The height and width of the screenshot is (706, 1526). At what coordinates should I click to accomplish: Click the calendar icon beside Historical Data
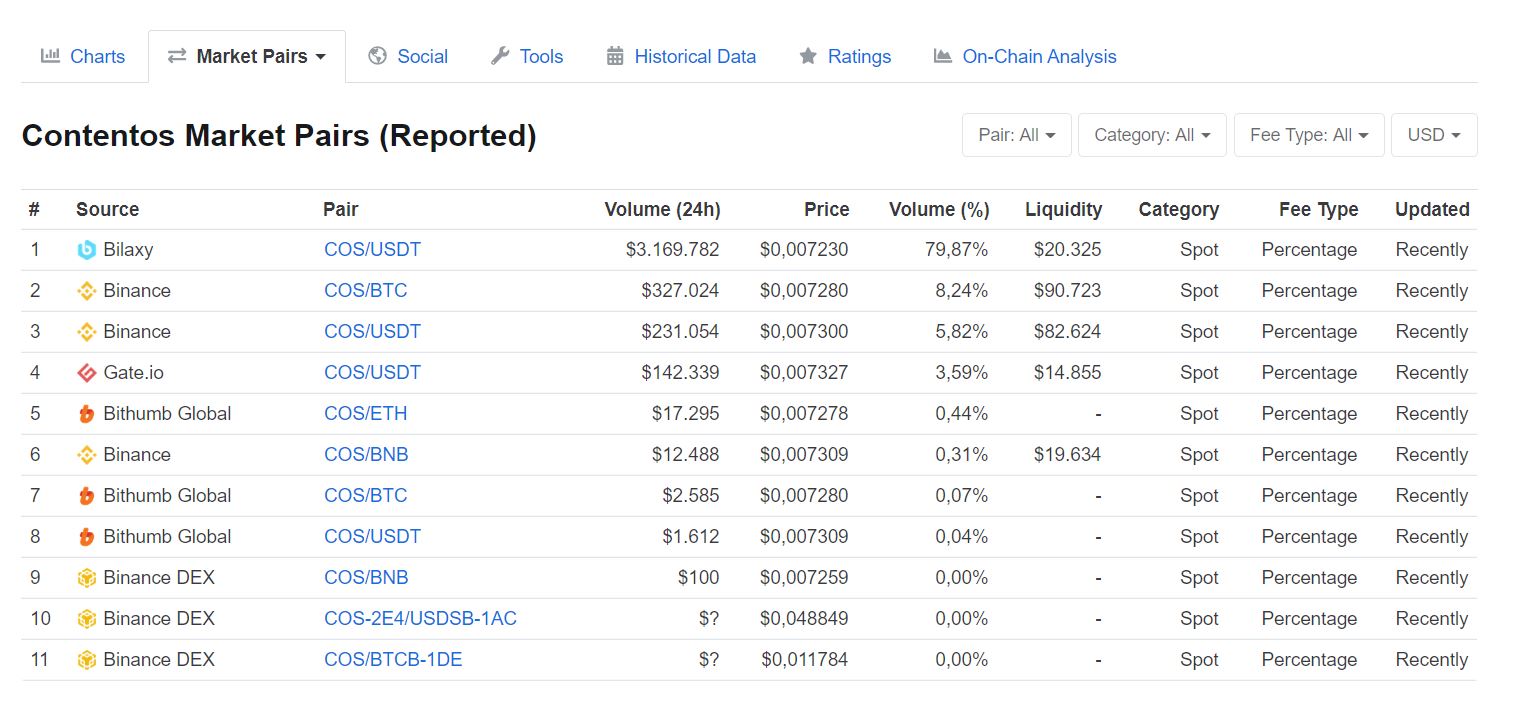click(615, 56)
